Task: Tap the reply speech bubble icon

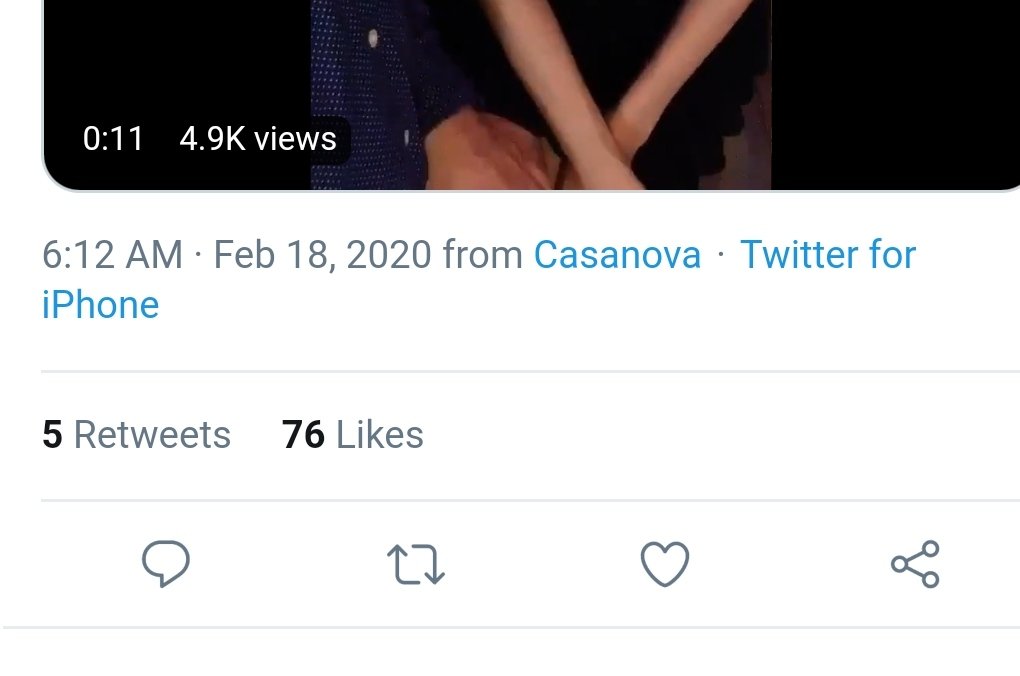Action: click(x=166, y=563)
